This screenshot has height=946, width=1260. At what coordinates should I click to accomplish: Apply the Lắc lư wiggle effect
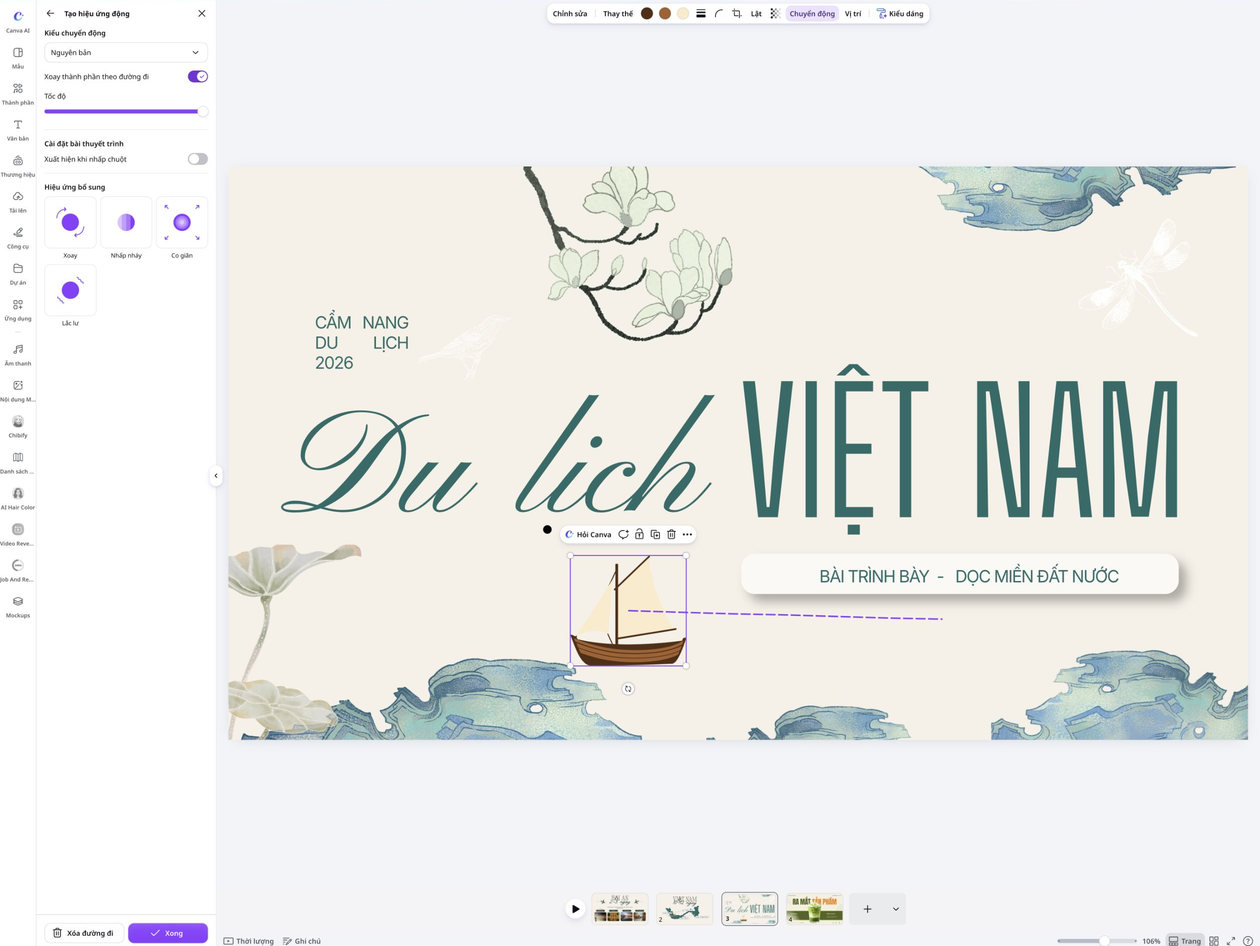point(70,290)
